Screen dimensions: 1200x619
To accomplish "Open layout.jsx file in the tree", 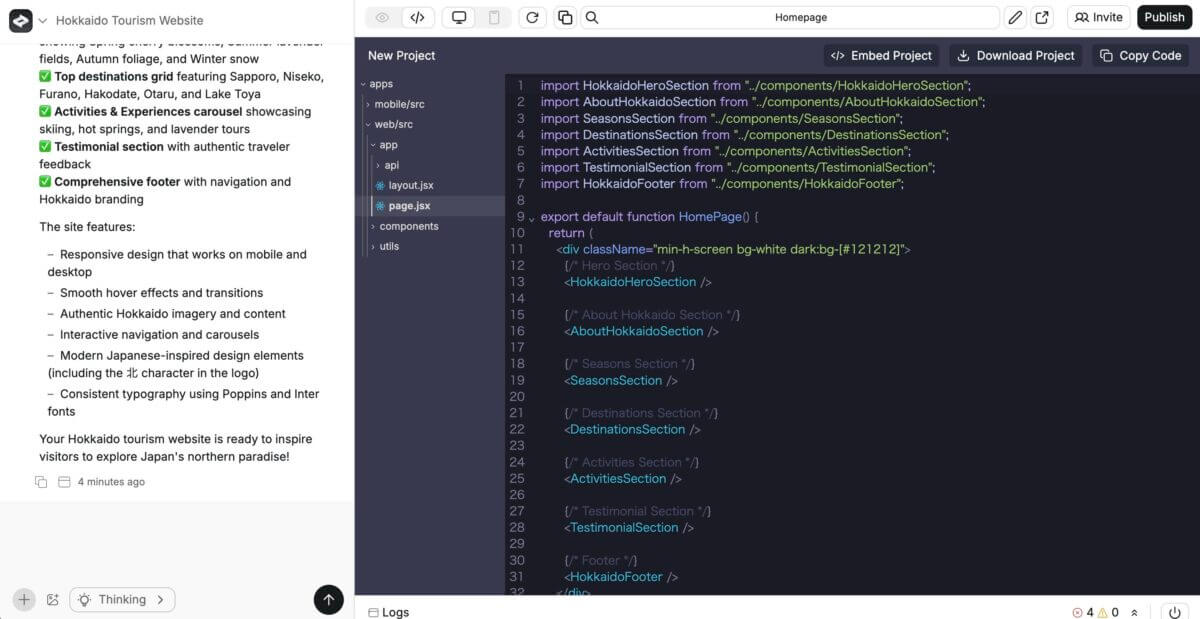I will pos(410,185).
